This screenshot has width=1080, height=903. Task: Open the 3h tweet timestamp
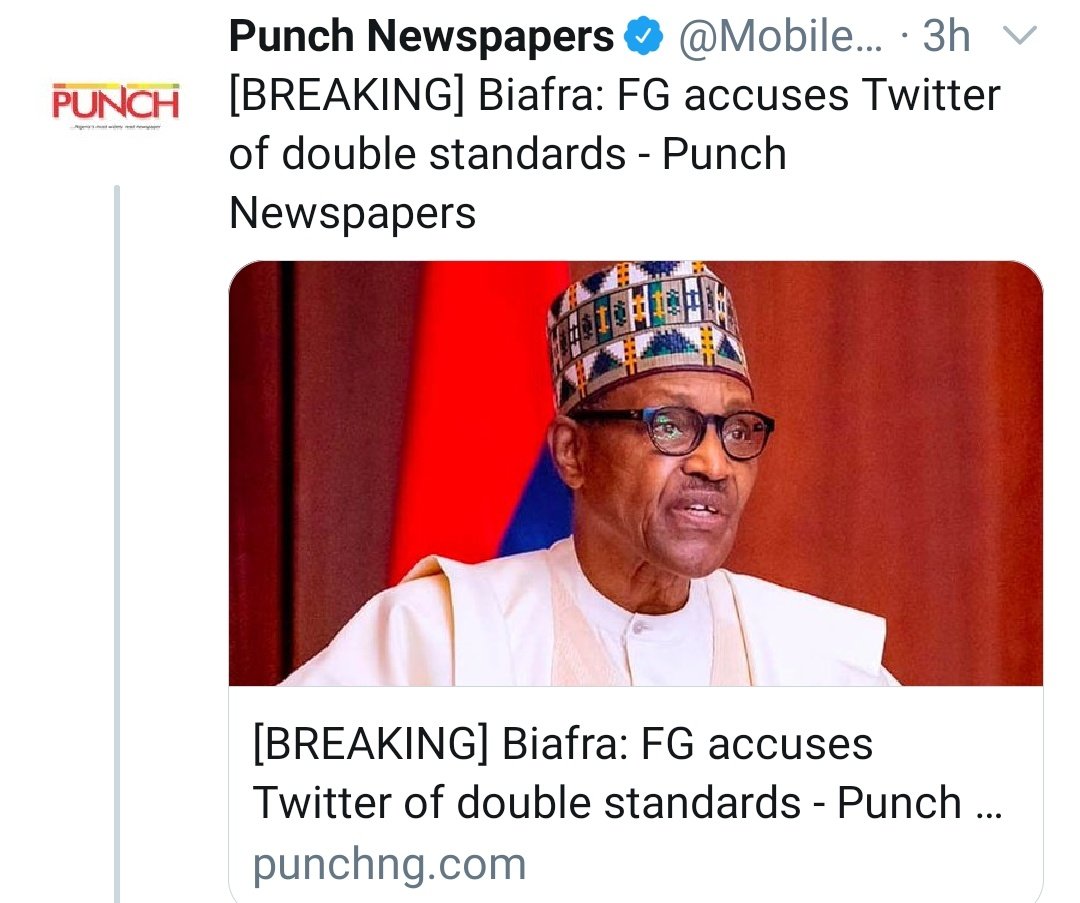[x=946, y=36]
